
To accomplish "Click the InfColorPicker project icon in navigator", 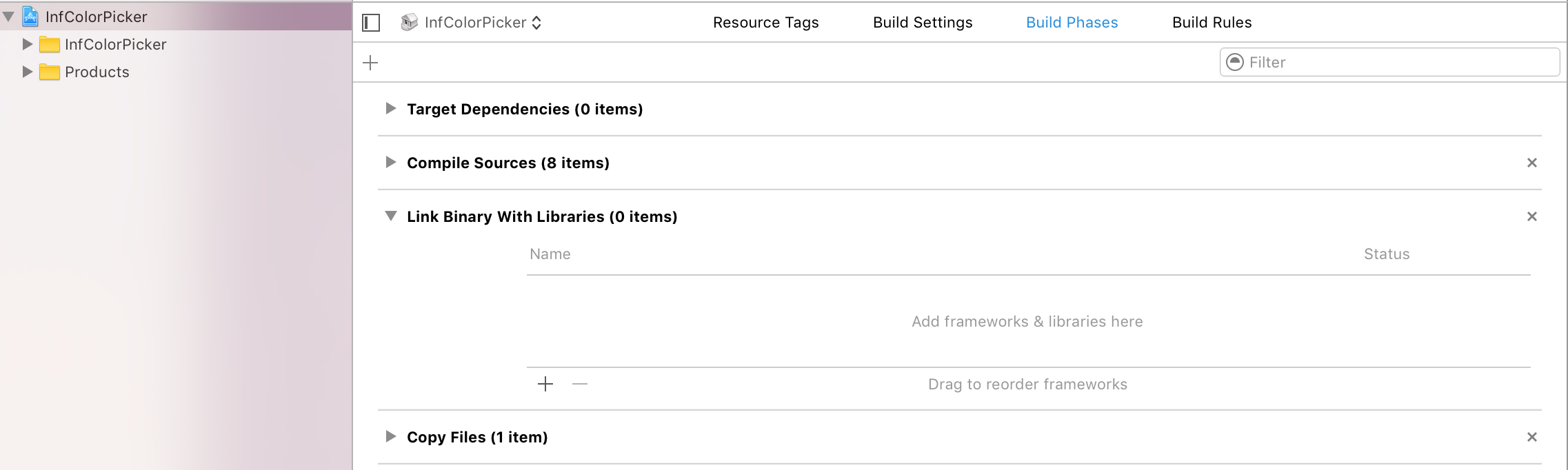I will [30, 17].
